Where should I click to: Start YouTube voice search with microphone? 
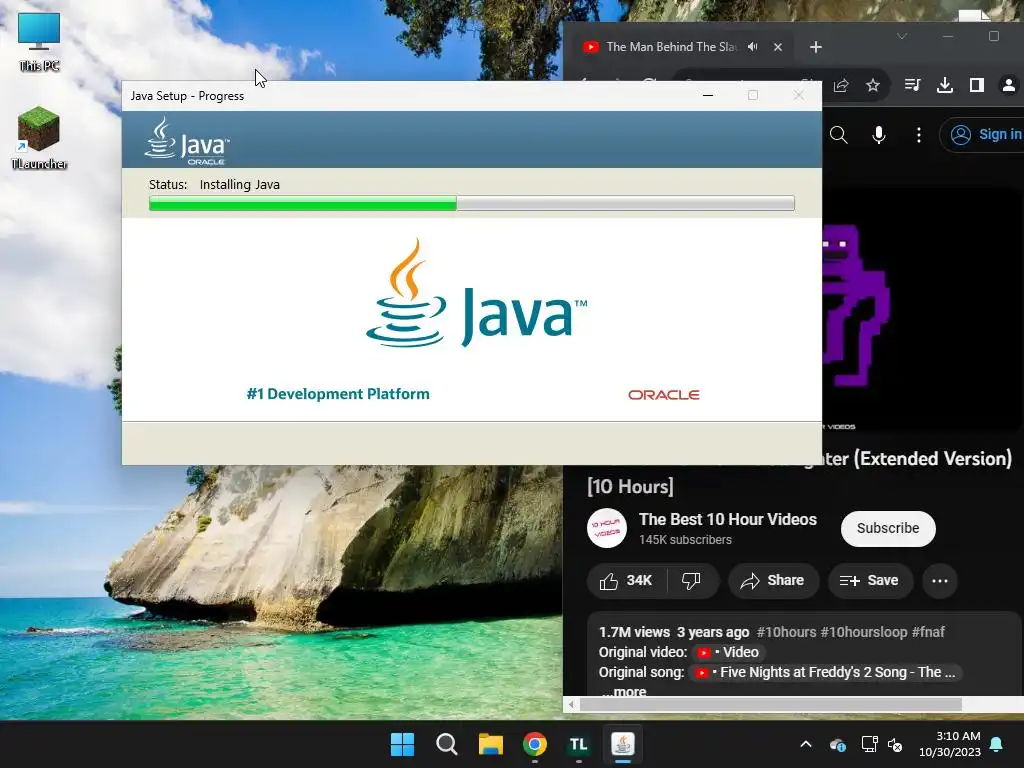(x=879, y=135)
